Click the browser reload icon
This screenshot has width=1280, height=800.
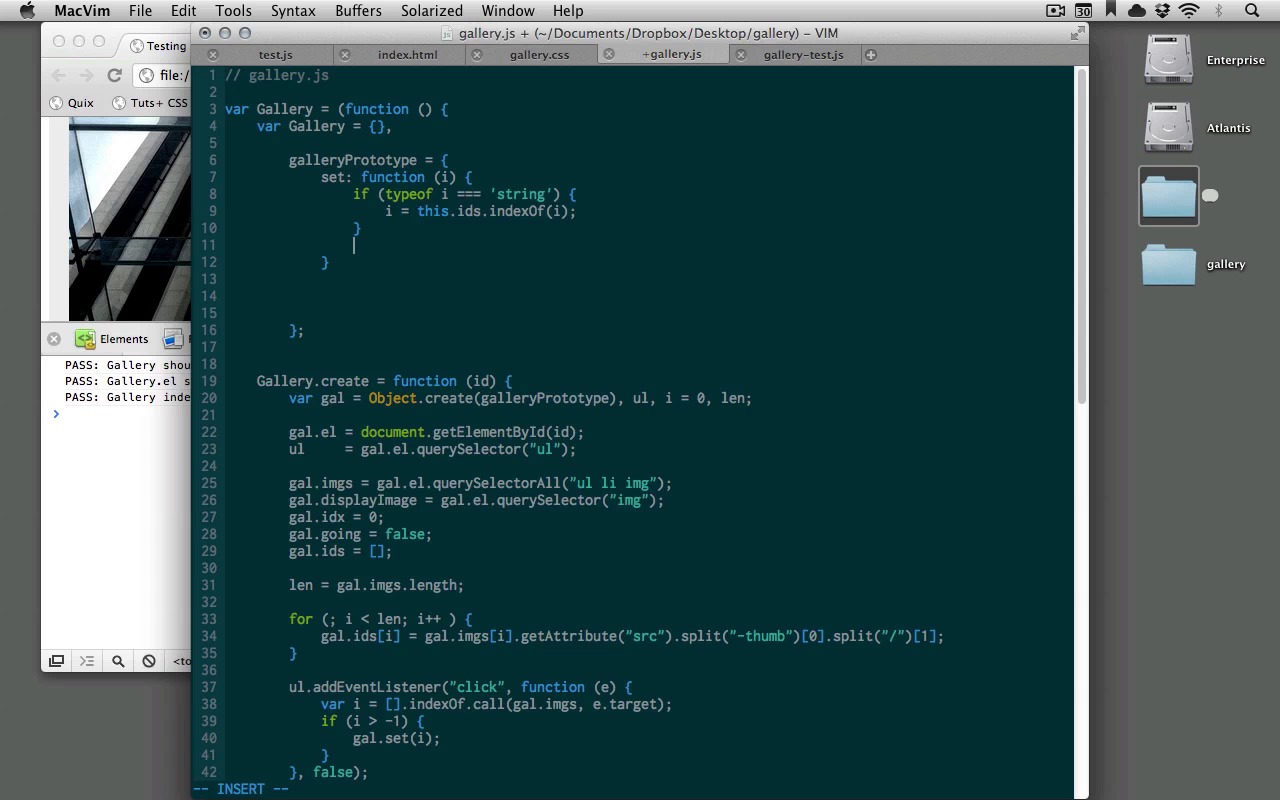coord(114,75)
